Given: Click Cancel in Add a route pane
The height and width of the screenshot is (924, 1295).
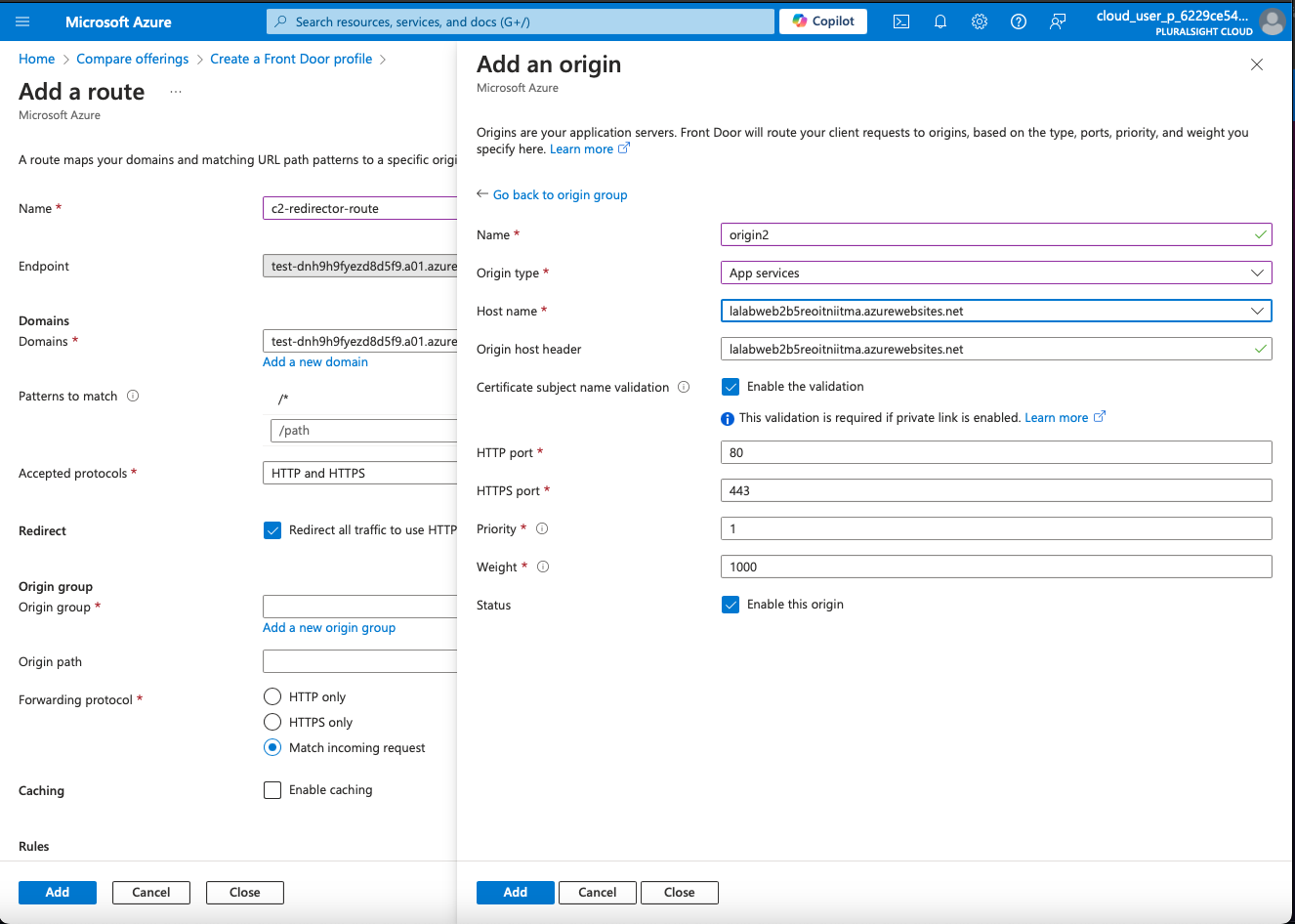Looking at the screenshot, I should click(151, 893).
